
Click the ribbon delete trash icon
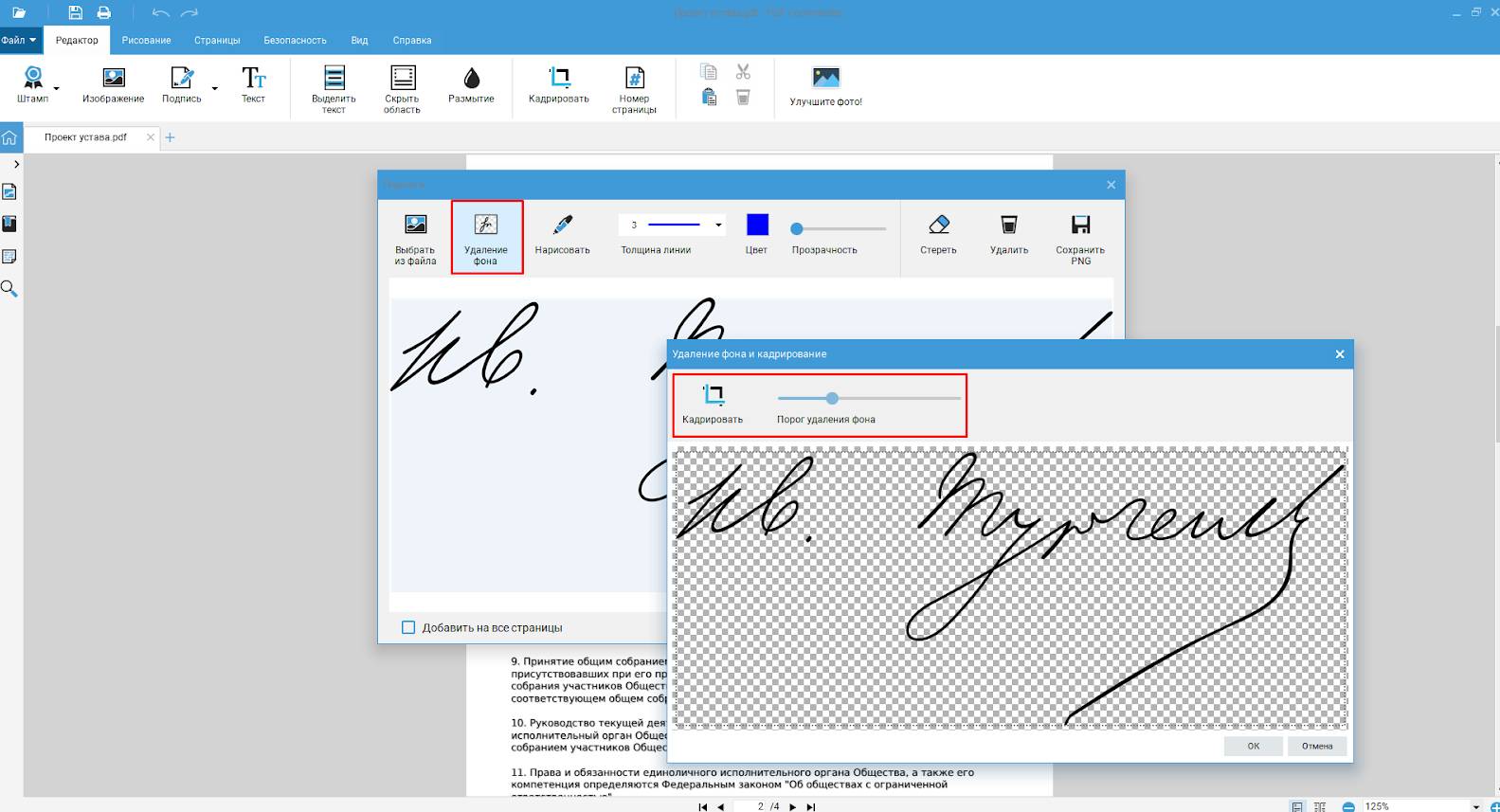tap(743, 97)
